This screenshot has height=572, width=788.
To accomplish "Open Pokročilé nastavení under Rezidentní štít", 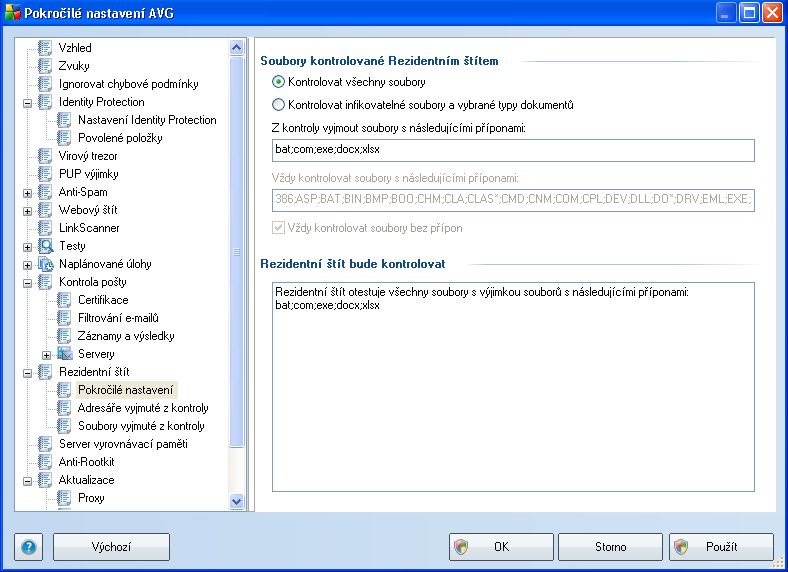I will point(126,390).
